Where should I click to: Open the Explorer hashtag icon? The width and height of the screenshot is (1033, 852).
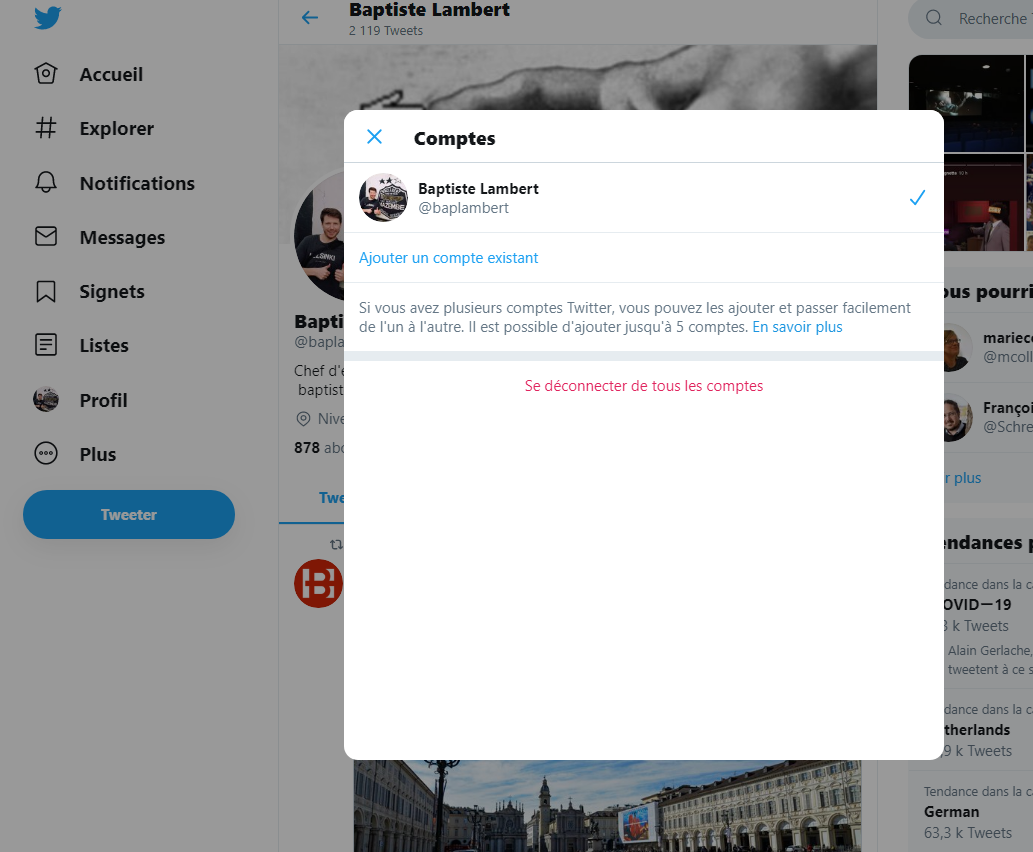(46, 129)
